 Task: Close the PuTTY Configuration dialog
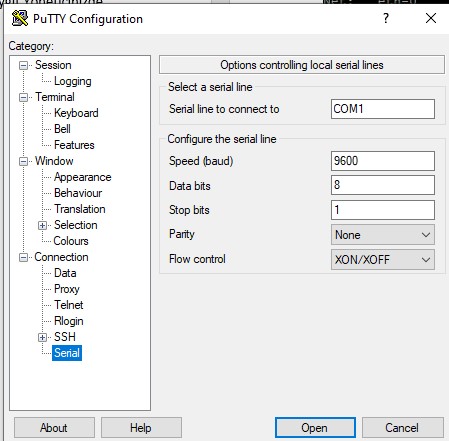[x=431, y=18]
